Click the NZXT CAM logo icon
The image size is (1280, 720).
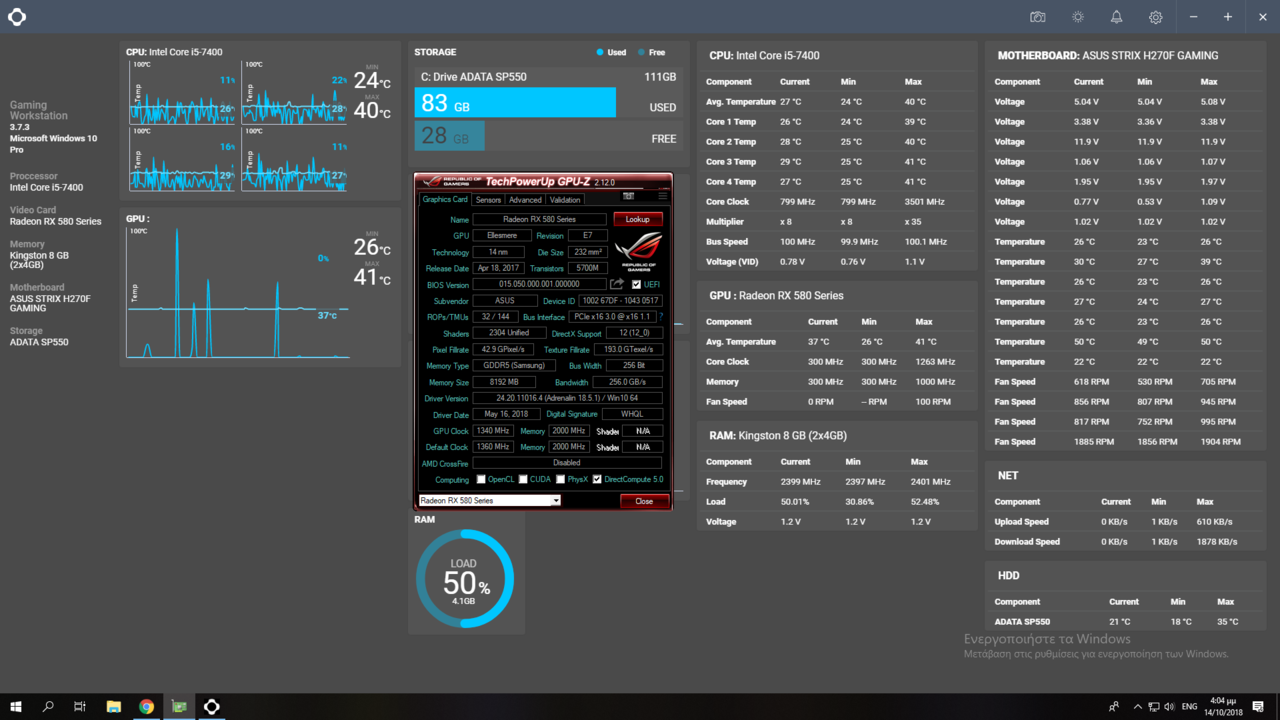pyautogui.click(x=17, y=17)
